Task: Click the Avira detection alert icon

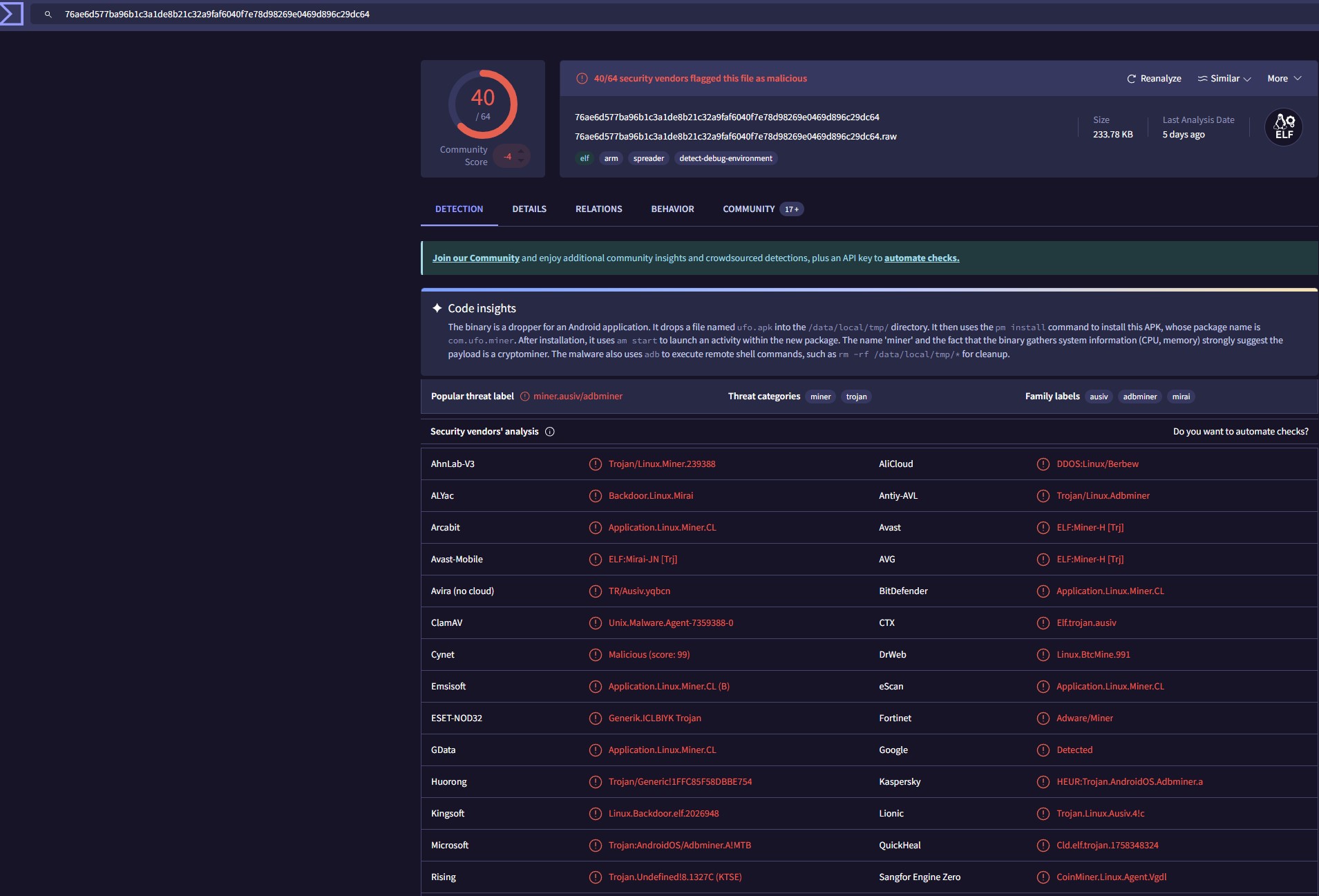Action: tap(595, 591)
